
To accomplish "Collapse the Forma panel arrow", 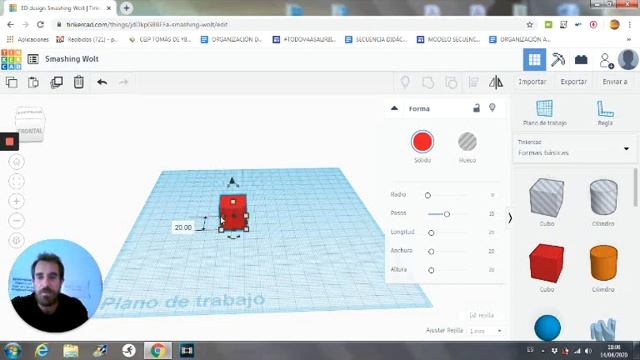I will point(394,108).
